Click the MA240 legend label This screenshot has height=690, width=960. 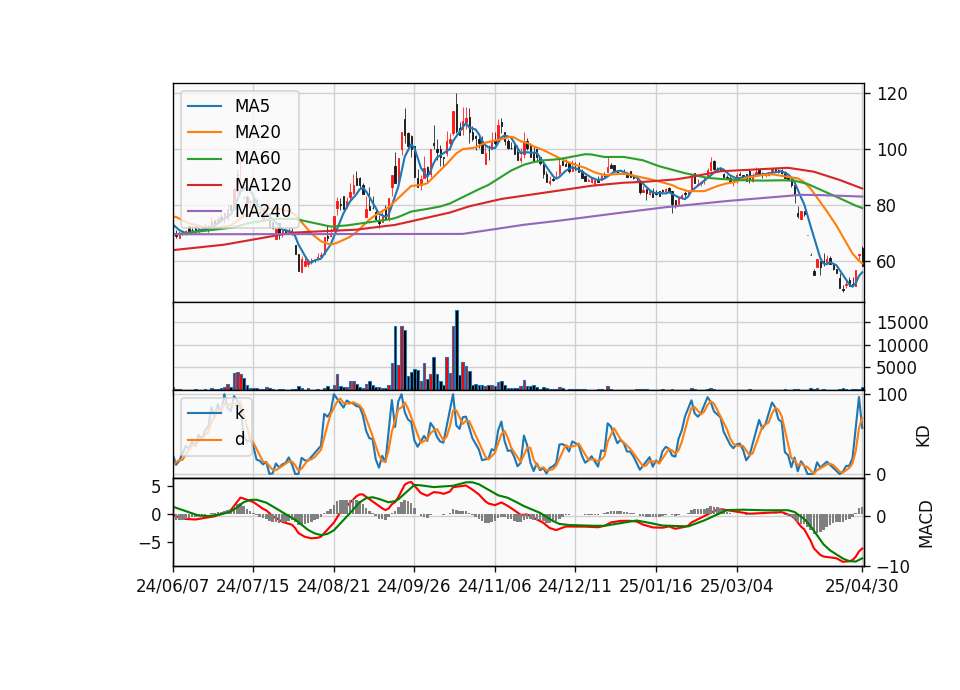[x=263, y=211]
